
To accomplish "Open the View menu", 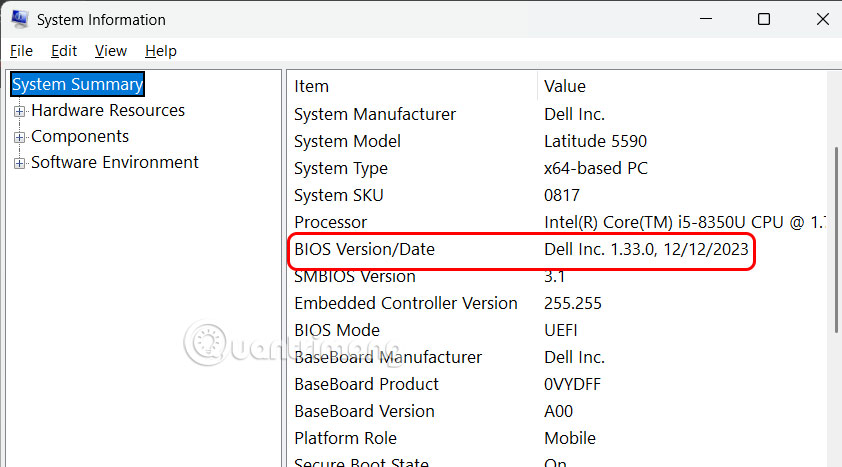I will click(x=111, y=51).
